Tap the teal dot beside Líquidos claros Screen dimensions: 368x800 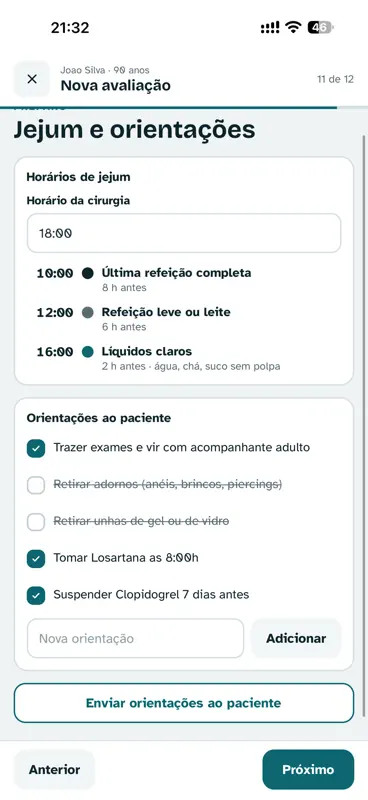click(x=88, y=352)
